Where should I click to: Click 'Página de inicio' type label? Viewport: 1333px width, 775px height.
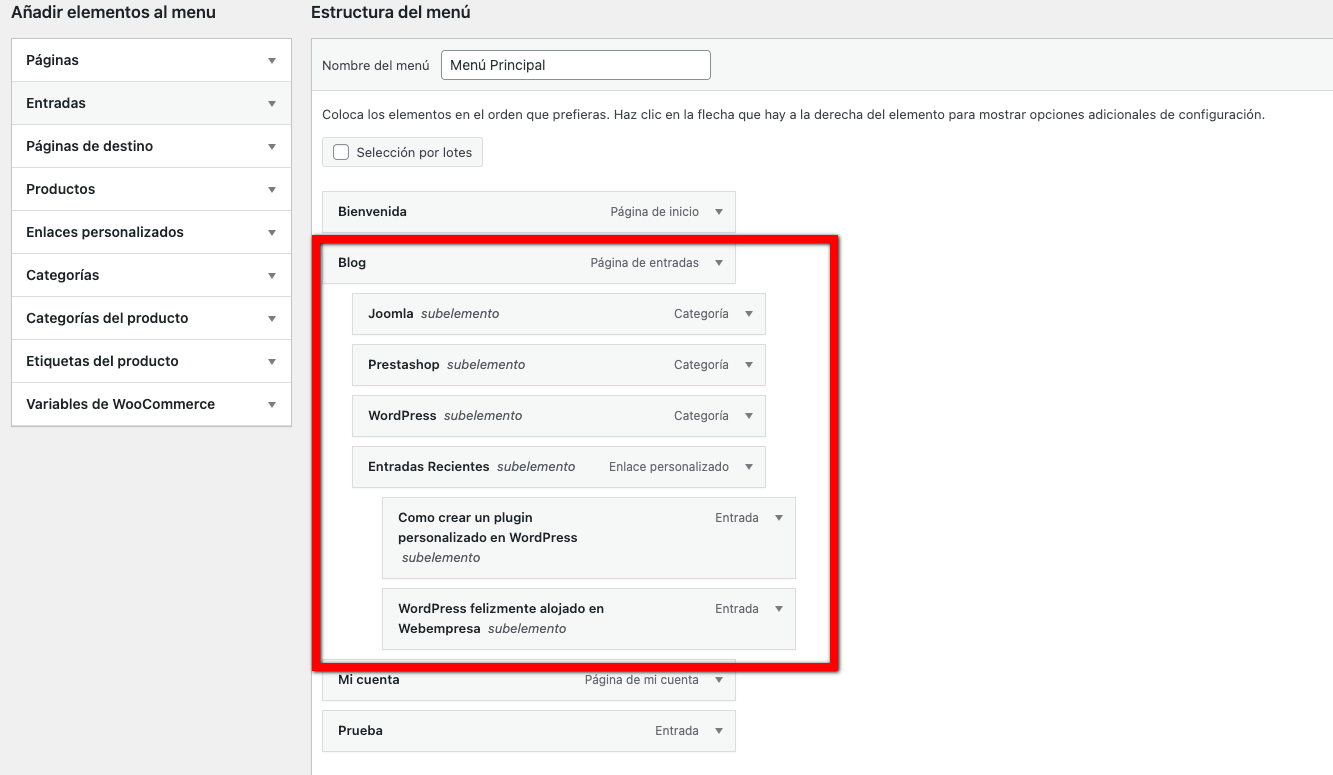pyautogui.click(x=655, y=212)
